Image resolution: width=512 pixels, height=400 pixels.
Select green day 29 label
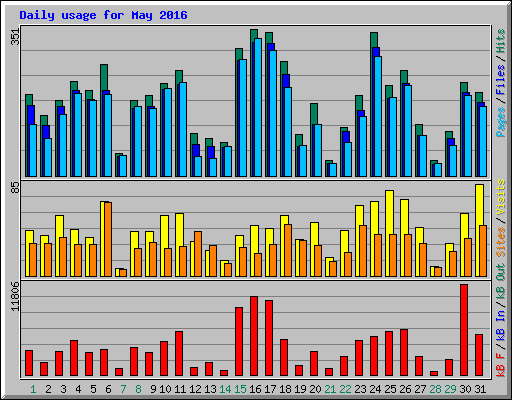click(450, 389)
